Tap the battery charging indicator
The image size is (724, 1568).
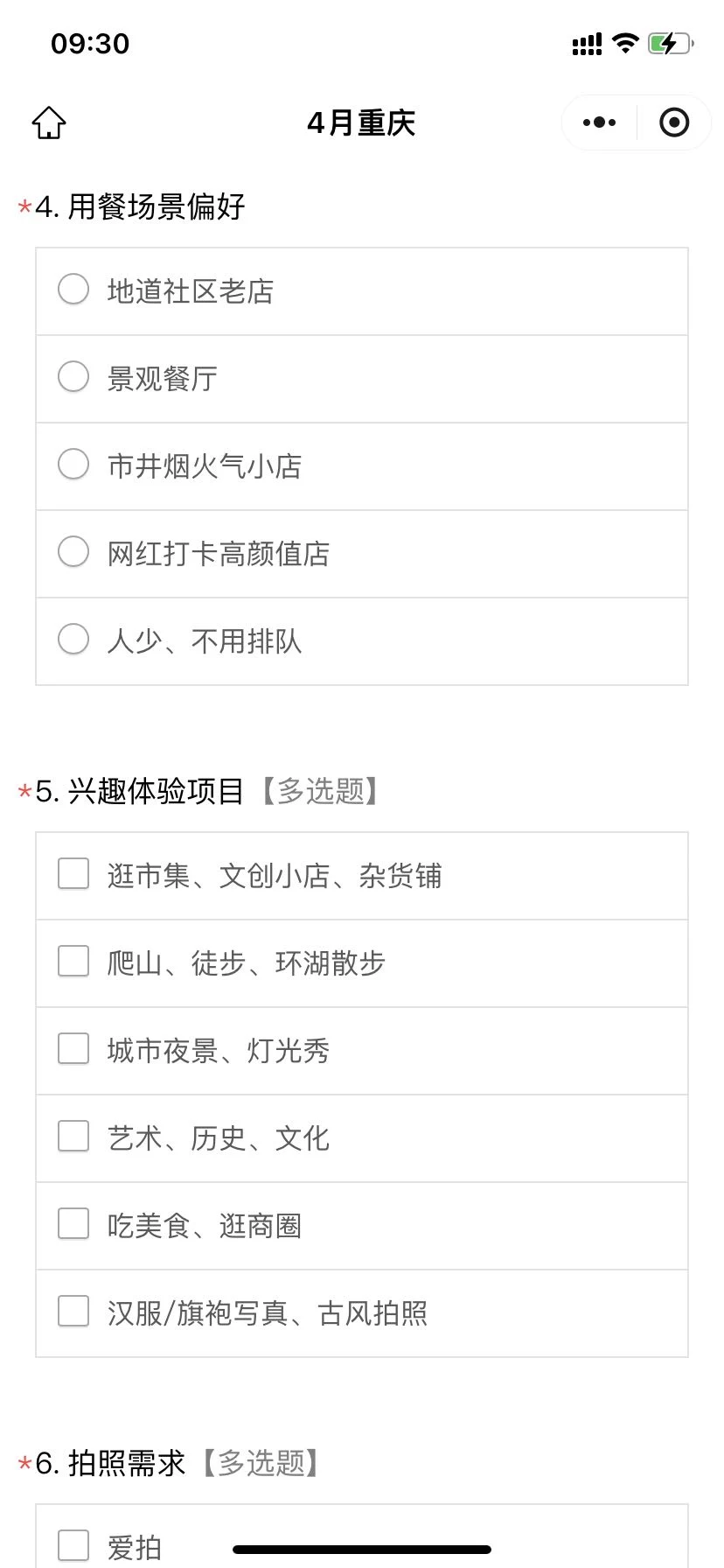[670, 43]
